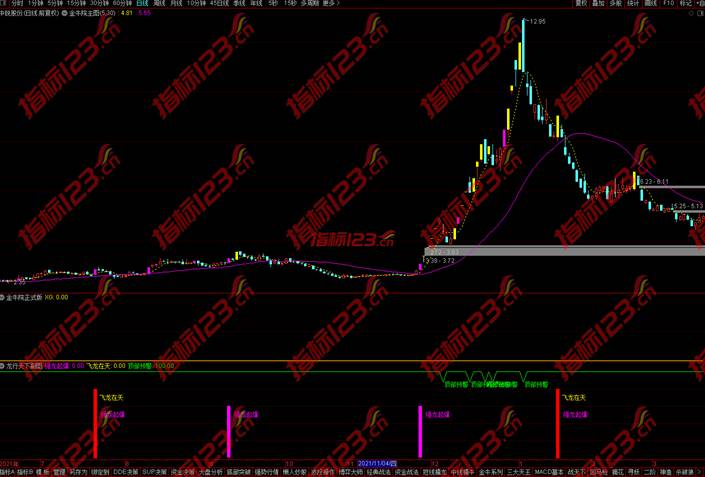Enable 多股 multi-stock view

pyautogui.click(x=615, y=4)
